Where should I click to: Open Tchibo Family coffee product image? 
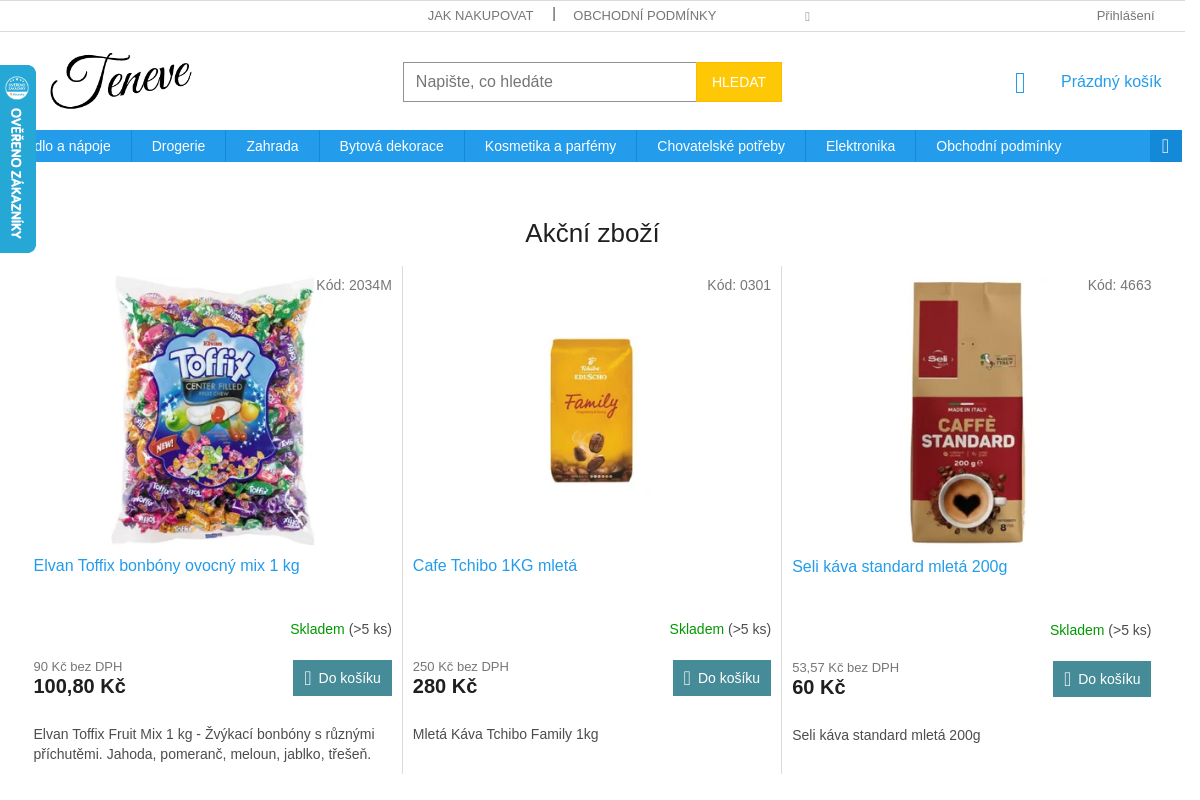[592, 411]
